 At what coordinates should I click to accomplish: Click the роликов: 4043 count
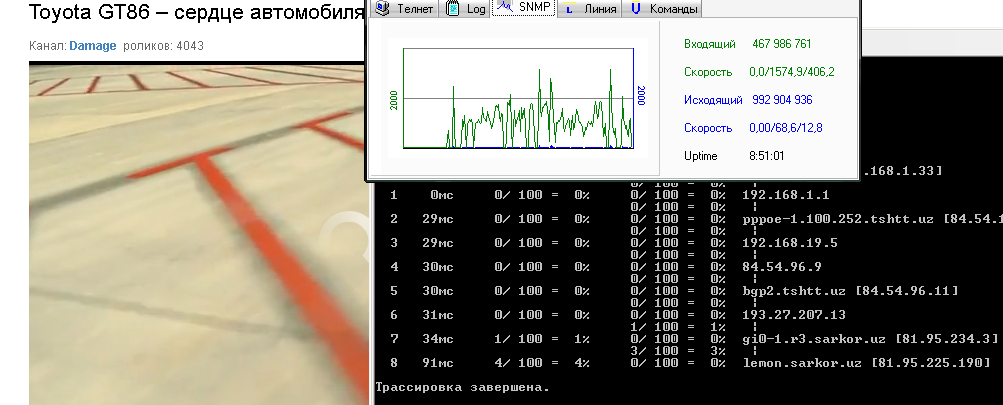click(x=163, y=46)
